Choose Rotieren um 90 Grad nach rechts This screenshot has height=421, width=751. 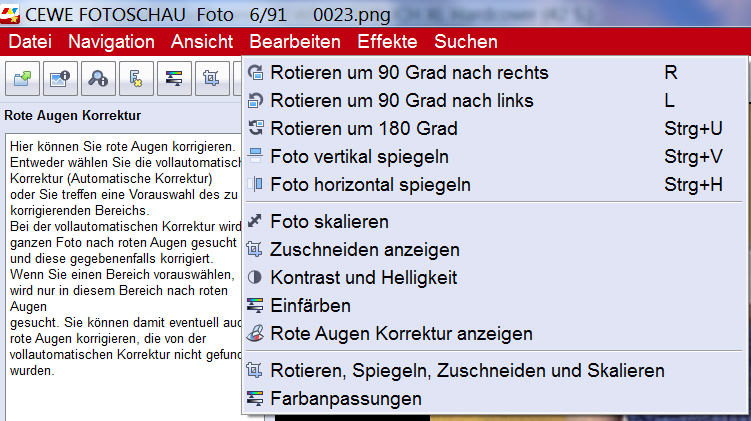pos(495,73)
